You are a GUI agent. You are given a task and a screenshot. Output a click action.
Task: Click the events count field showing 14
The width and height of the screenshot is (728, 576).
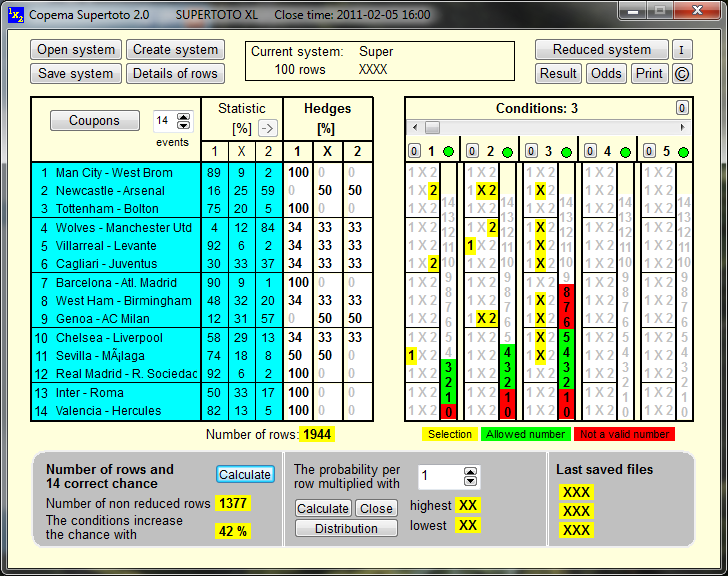(165, 121)
